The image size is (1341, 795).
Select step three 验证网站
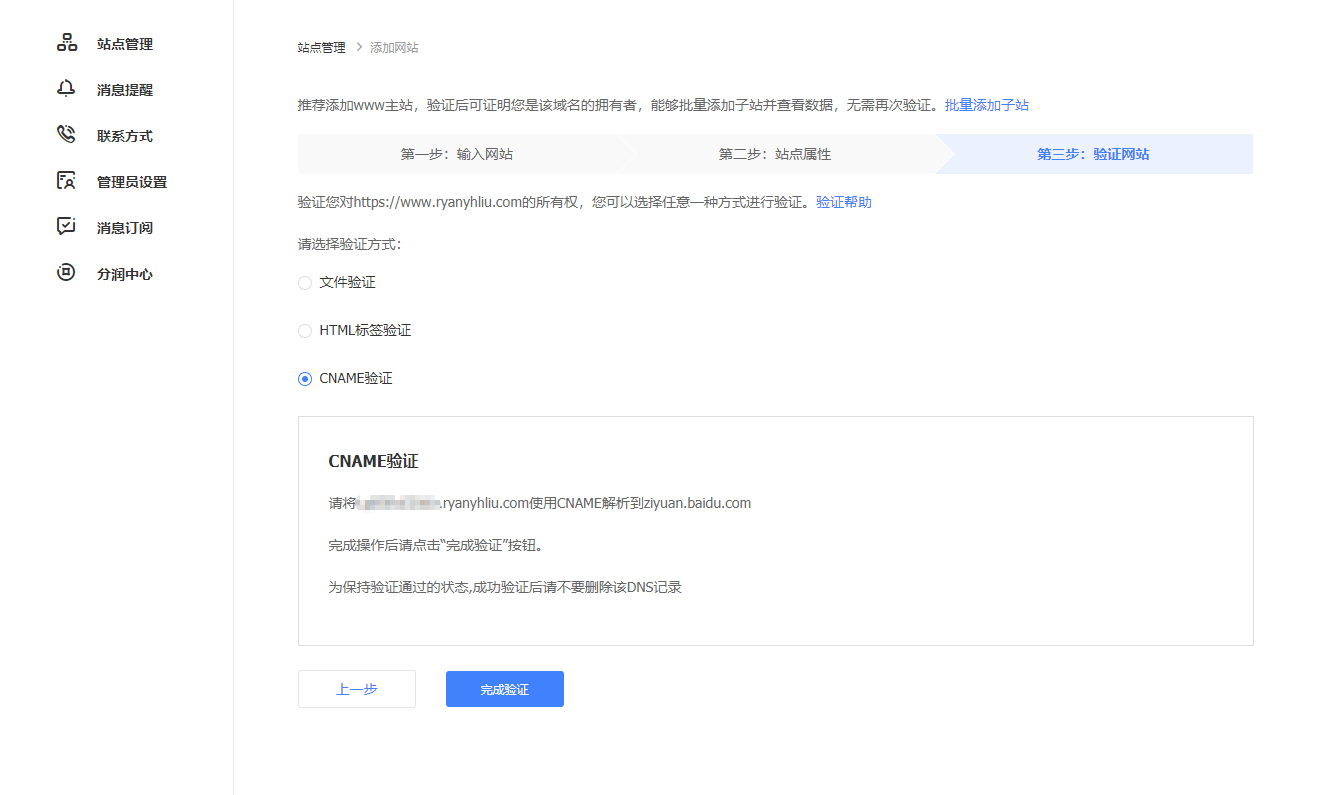[x=1093, y=154]
